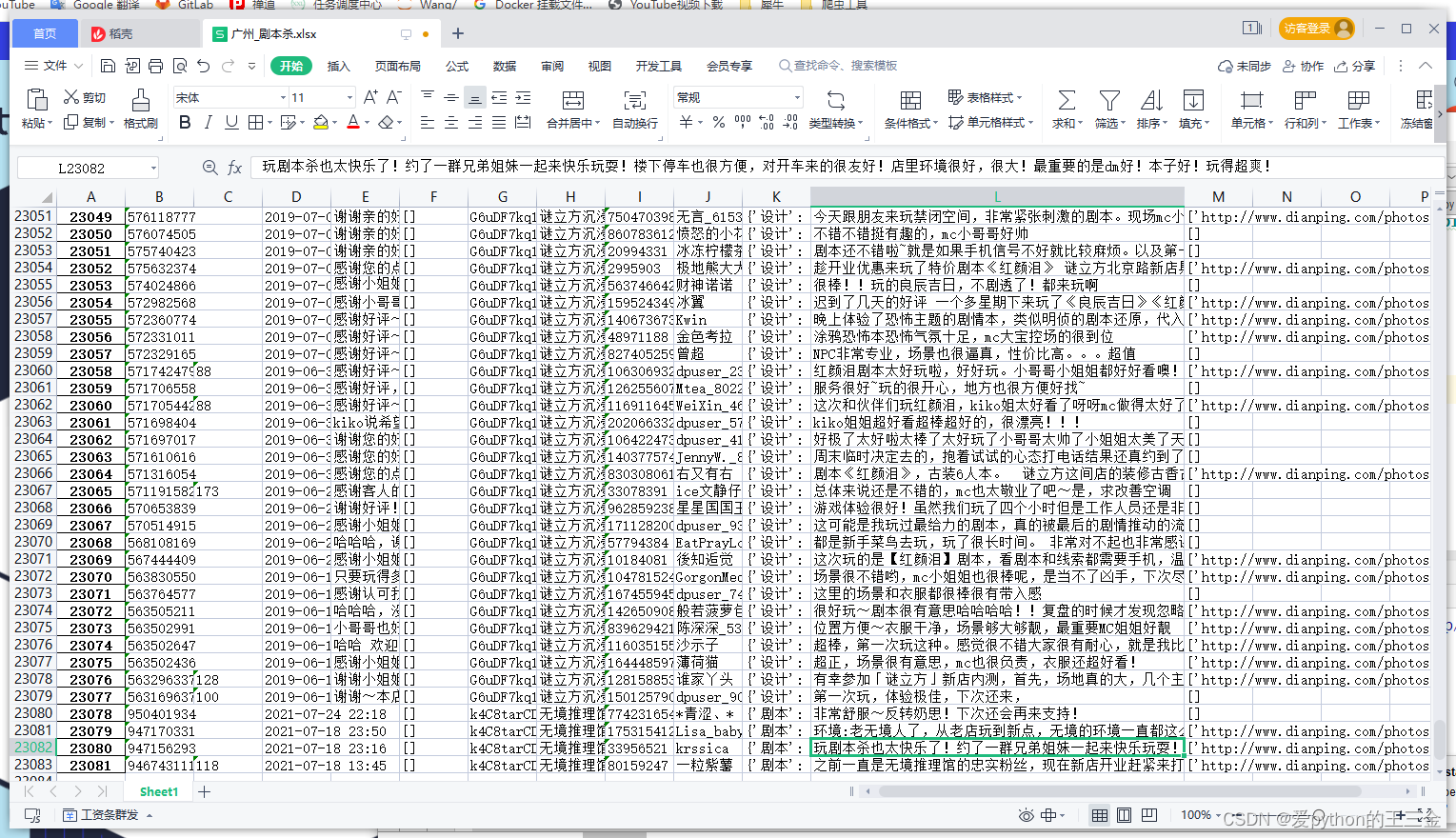Viewport: 1456px width, 838px height.
Task: Click the percent style icon
Action: [x=719, y=122]
